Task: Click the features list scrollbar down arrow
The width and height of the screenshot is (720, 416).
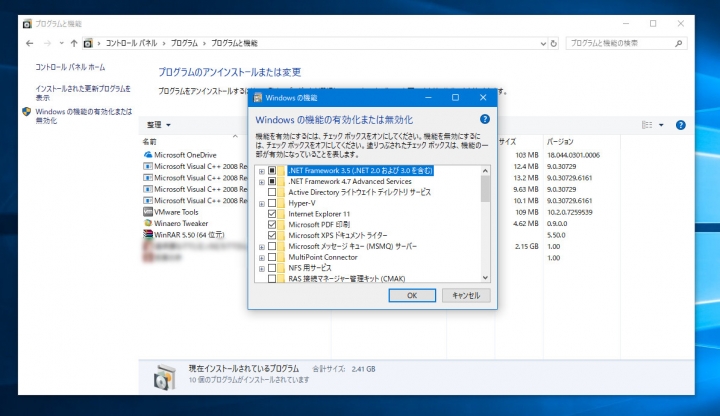Action: (x=485, y=277)
